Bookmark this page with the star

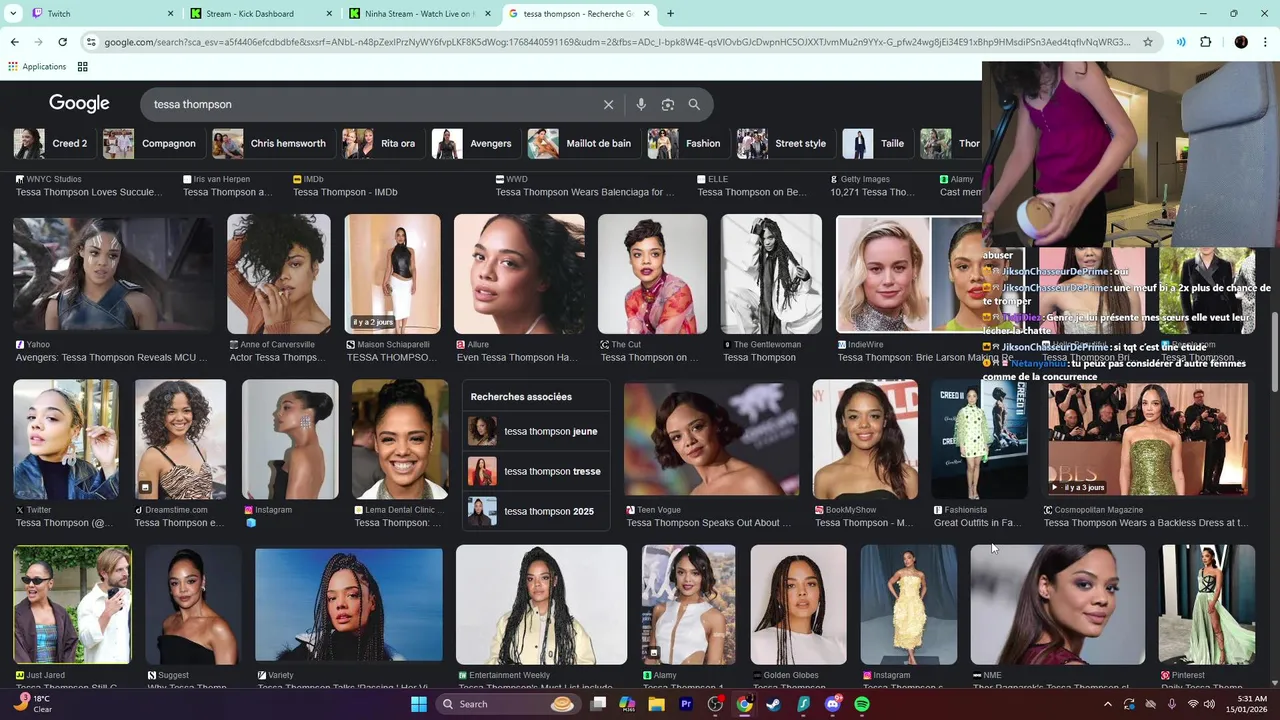click(1148, 42)
